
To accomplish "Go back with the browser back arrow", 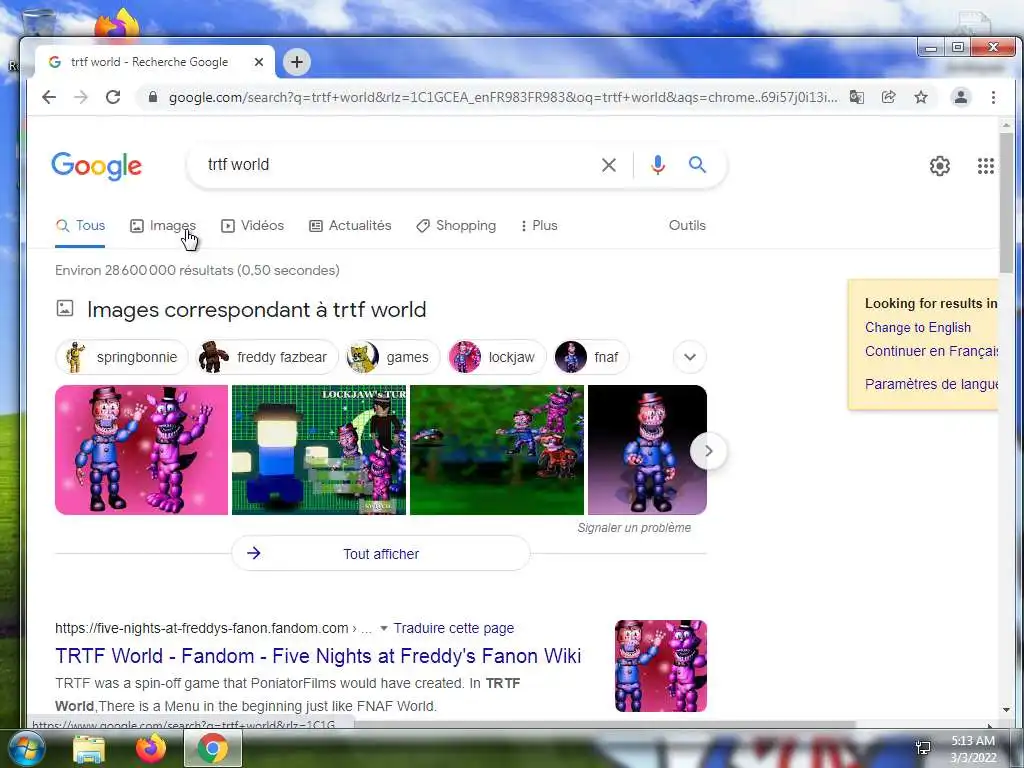I will (x=49, y=97).
